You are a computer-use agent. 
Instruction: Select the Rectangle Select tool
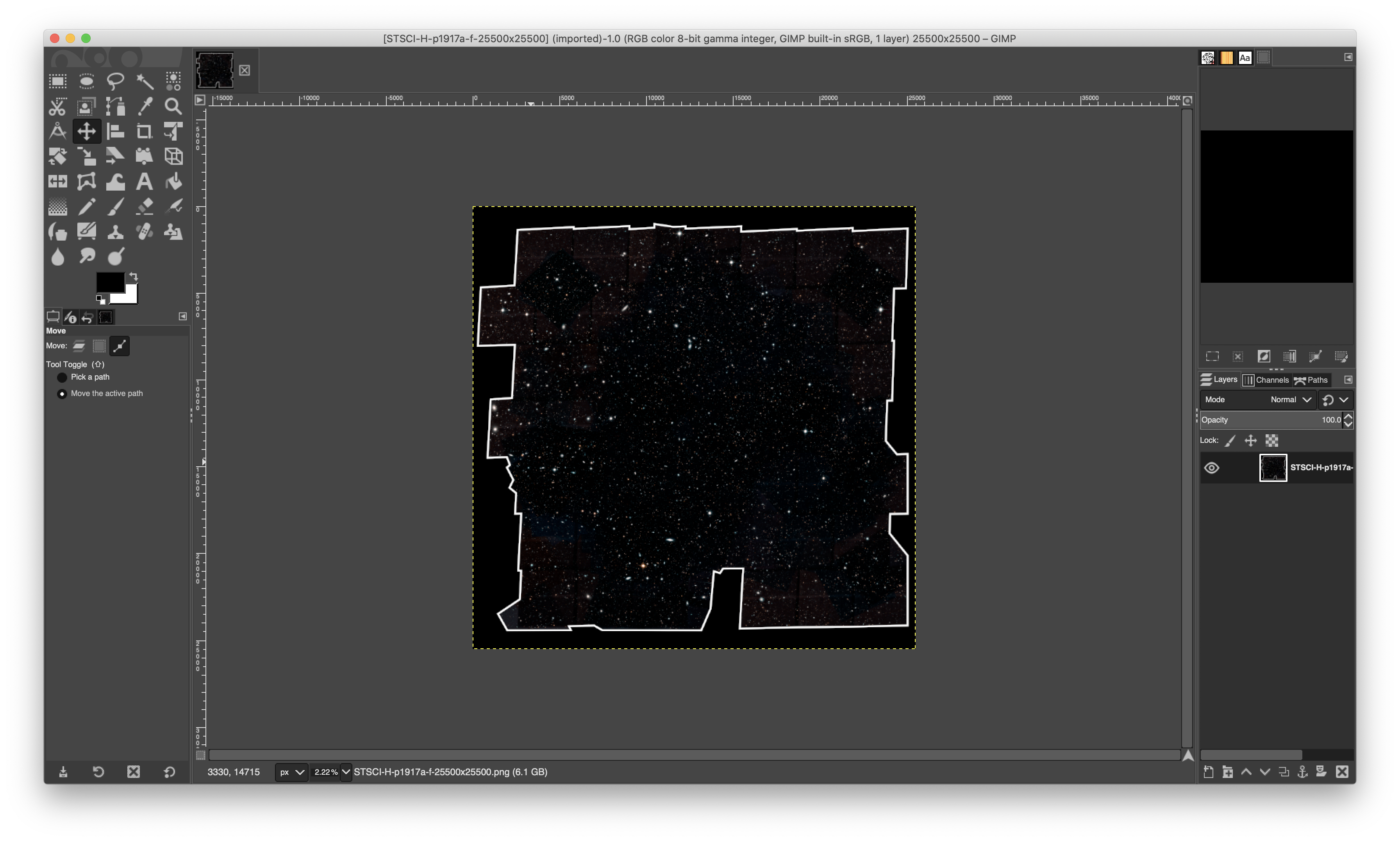pyautogui.click(x=57, y=81)
